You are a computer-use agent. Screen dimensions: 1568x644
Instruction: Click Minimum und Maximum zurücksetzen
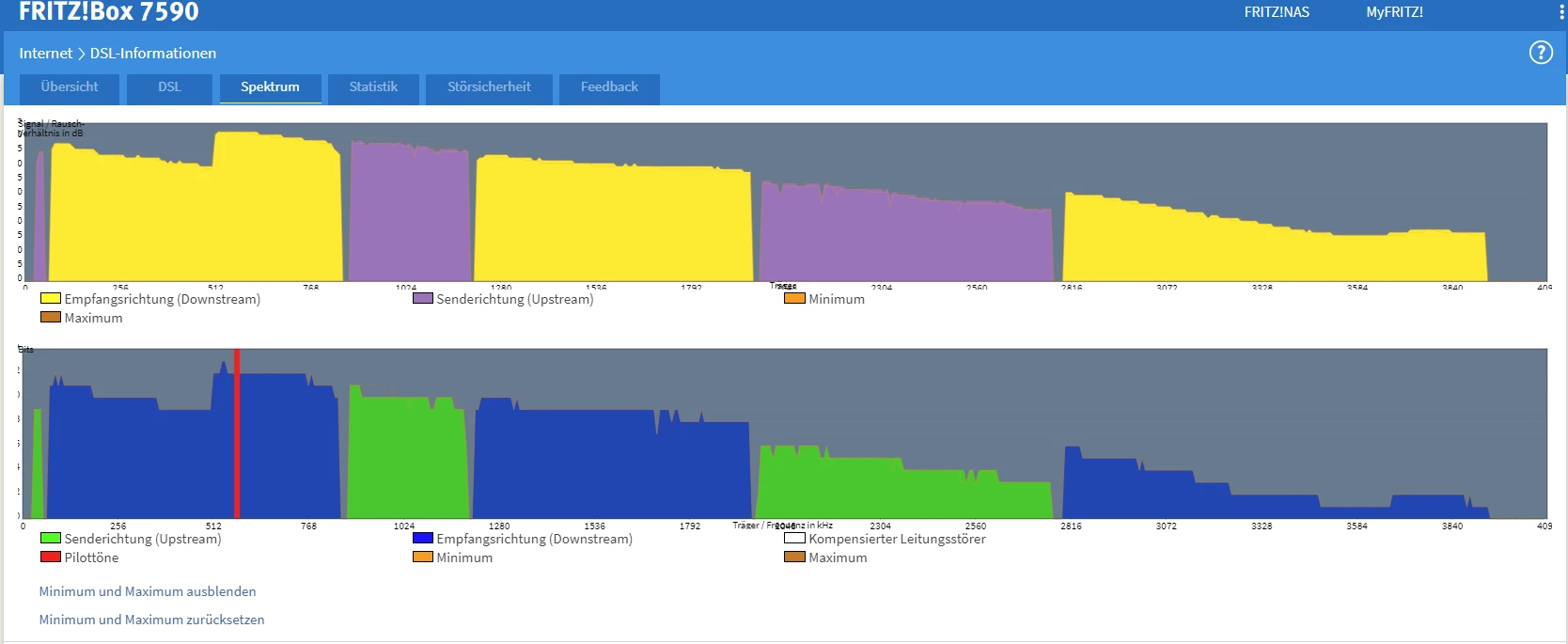pos(151,620)
